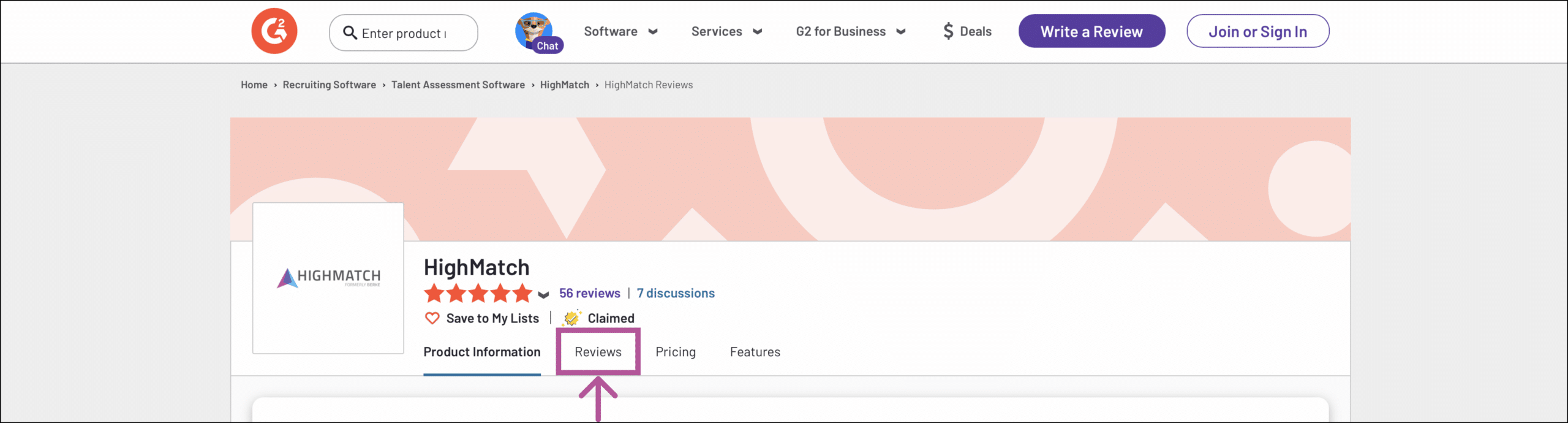Switch to the Reviews tab

click(598, 352)
